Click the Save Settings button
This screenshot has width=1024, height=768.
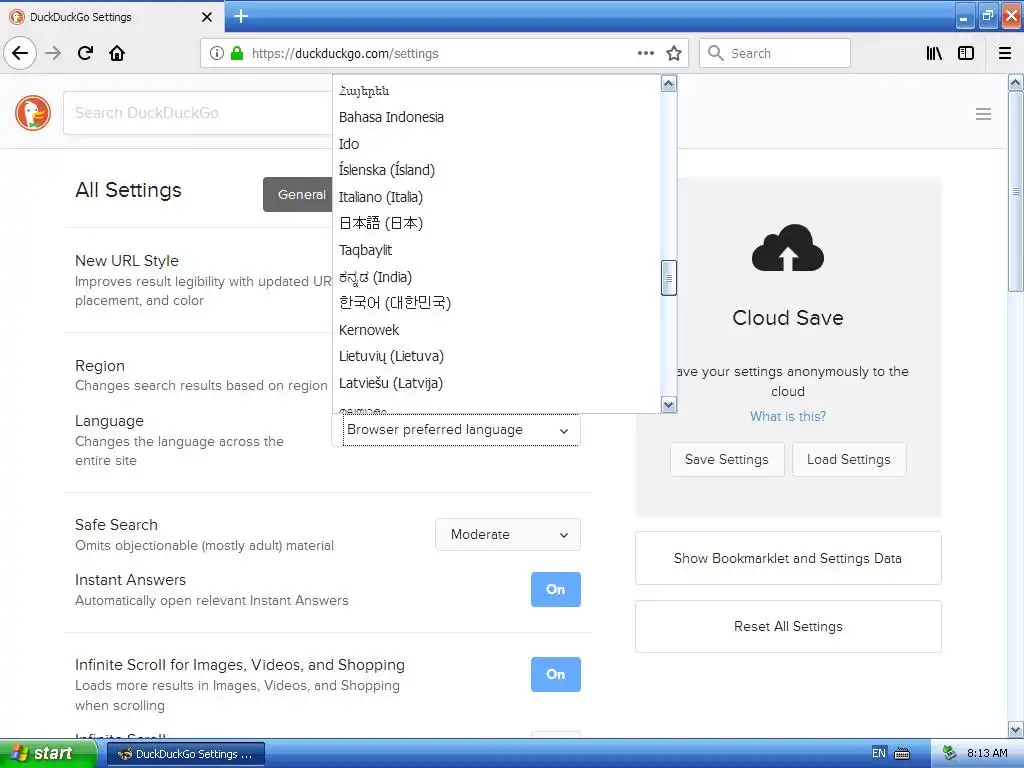(x=727, y=460)
